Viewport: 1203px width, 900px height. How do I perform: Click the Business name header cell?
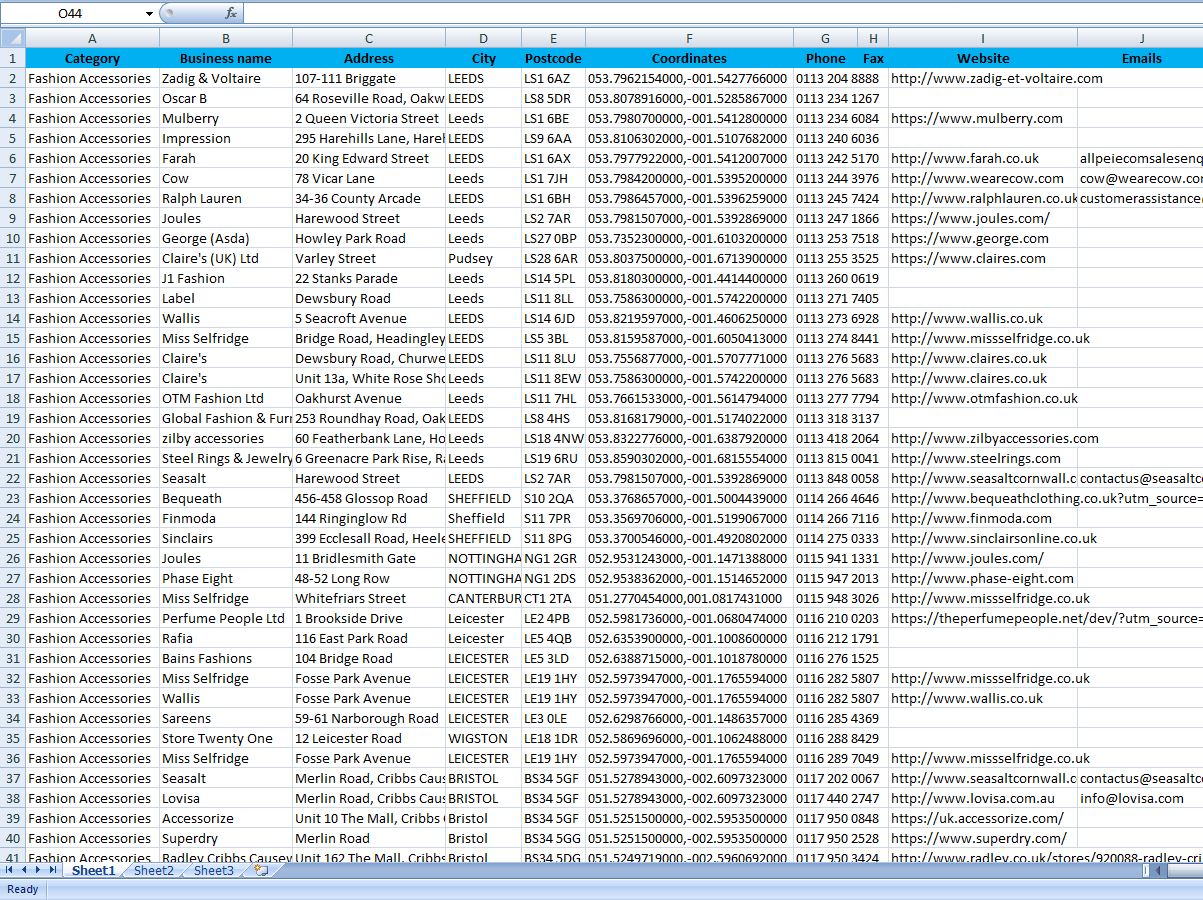click(226, 58)
